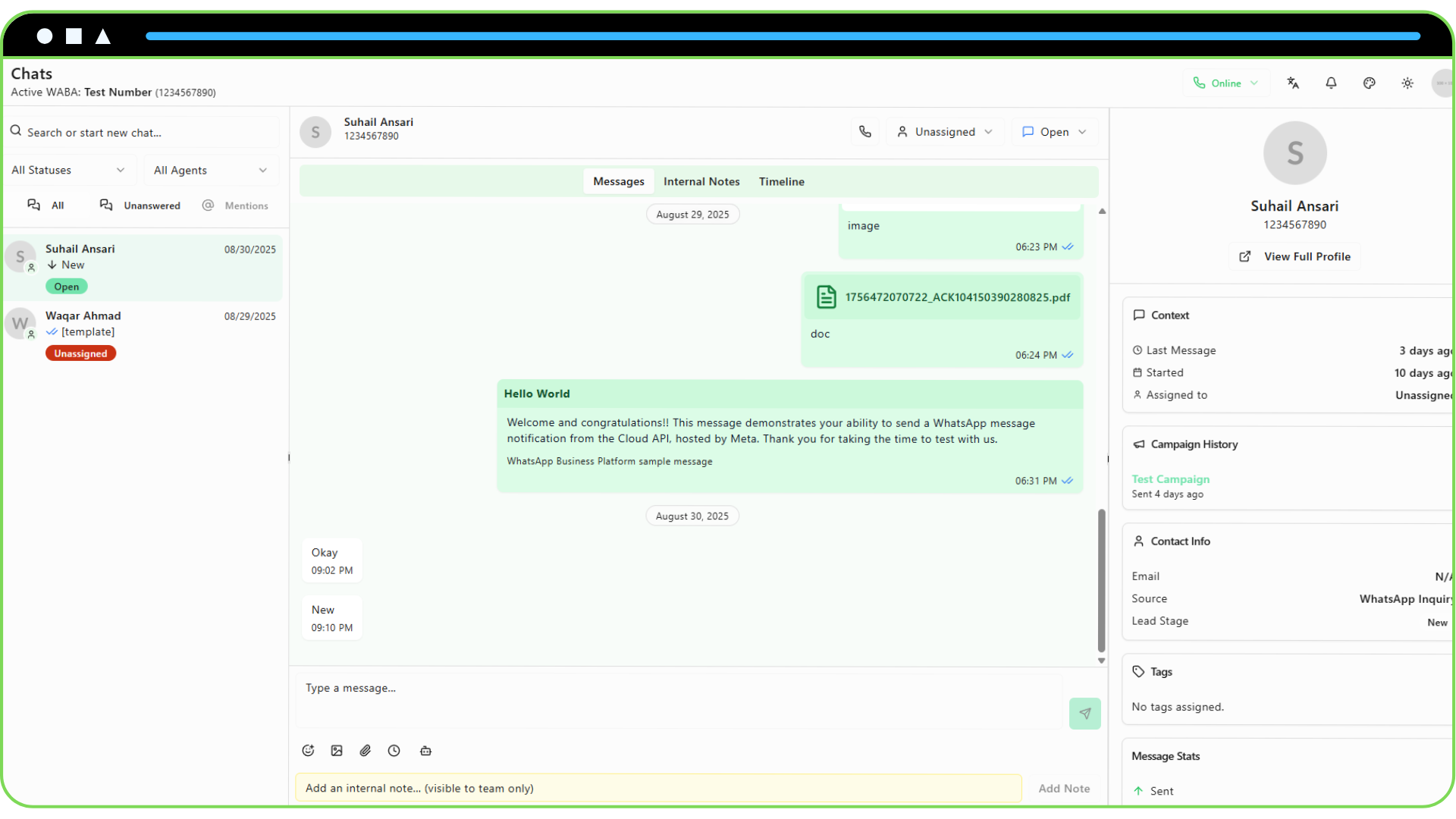Click the Campaign History megaphone icon
The image size is (1456, 819).
[1138, 444]
